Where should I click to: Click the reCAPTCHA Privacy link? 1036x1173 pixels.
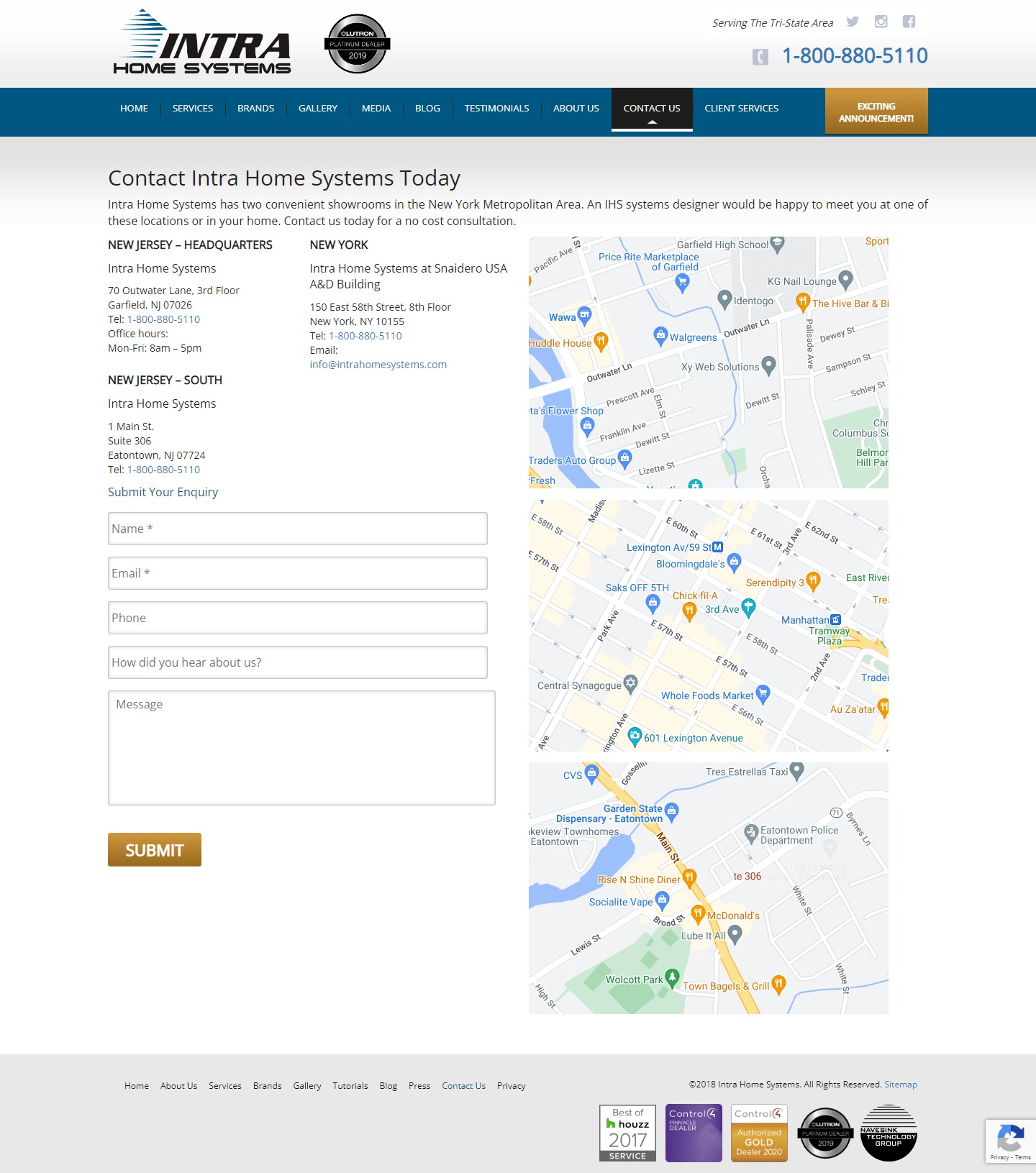(x=999, y=1157)
